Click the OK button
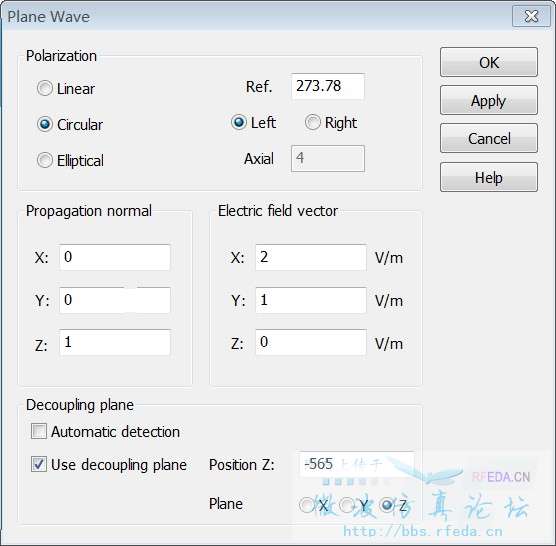 (489, 62)
